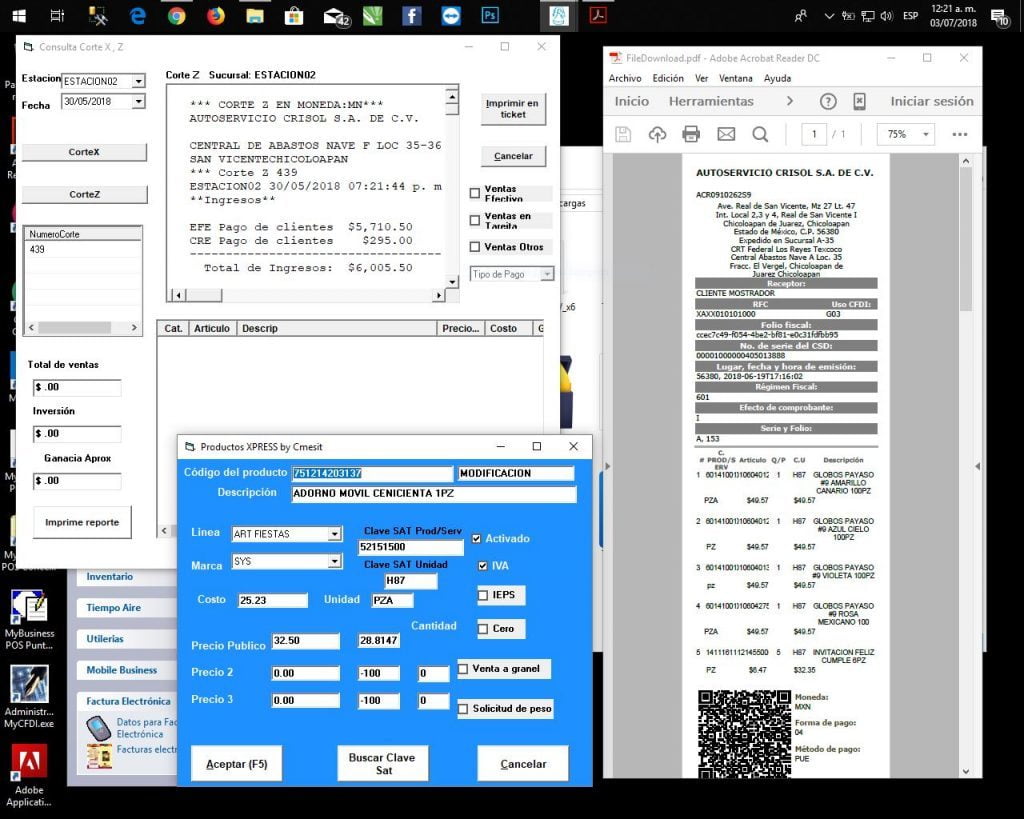
Task: Check the Ventas en Tarjeta checkbox
Action: [x=475, y=221]
